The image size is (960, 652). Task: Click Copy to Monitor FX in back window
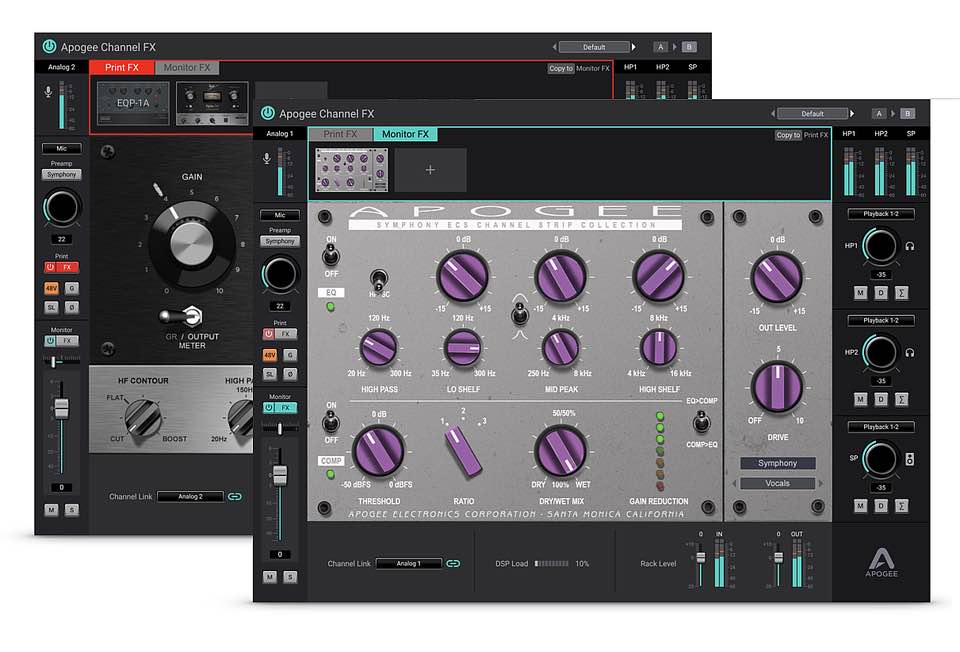[x=560, y=69]
